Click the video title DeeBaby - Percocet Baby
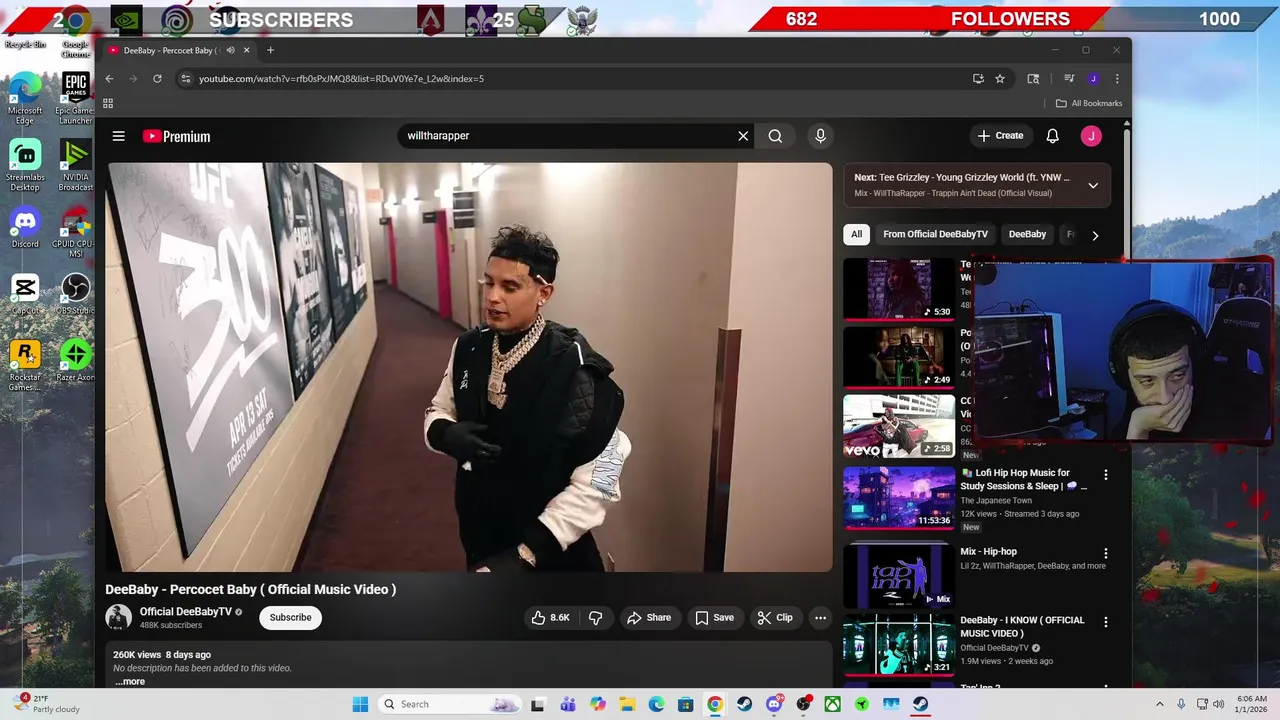This screenshot has height=720, width=1280. [x=251, y=589]
